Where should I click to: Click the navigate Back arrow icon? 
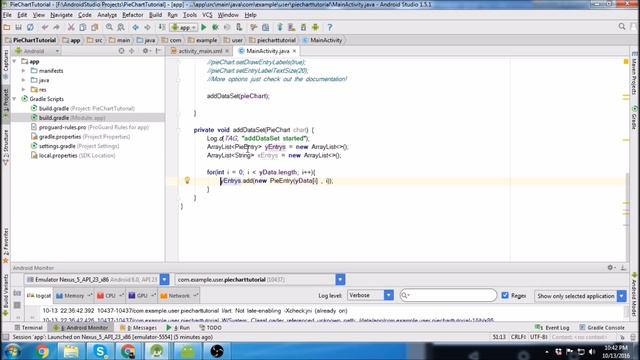pos(136,27)
